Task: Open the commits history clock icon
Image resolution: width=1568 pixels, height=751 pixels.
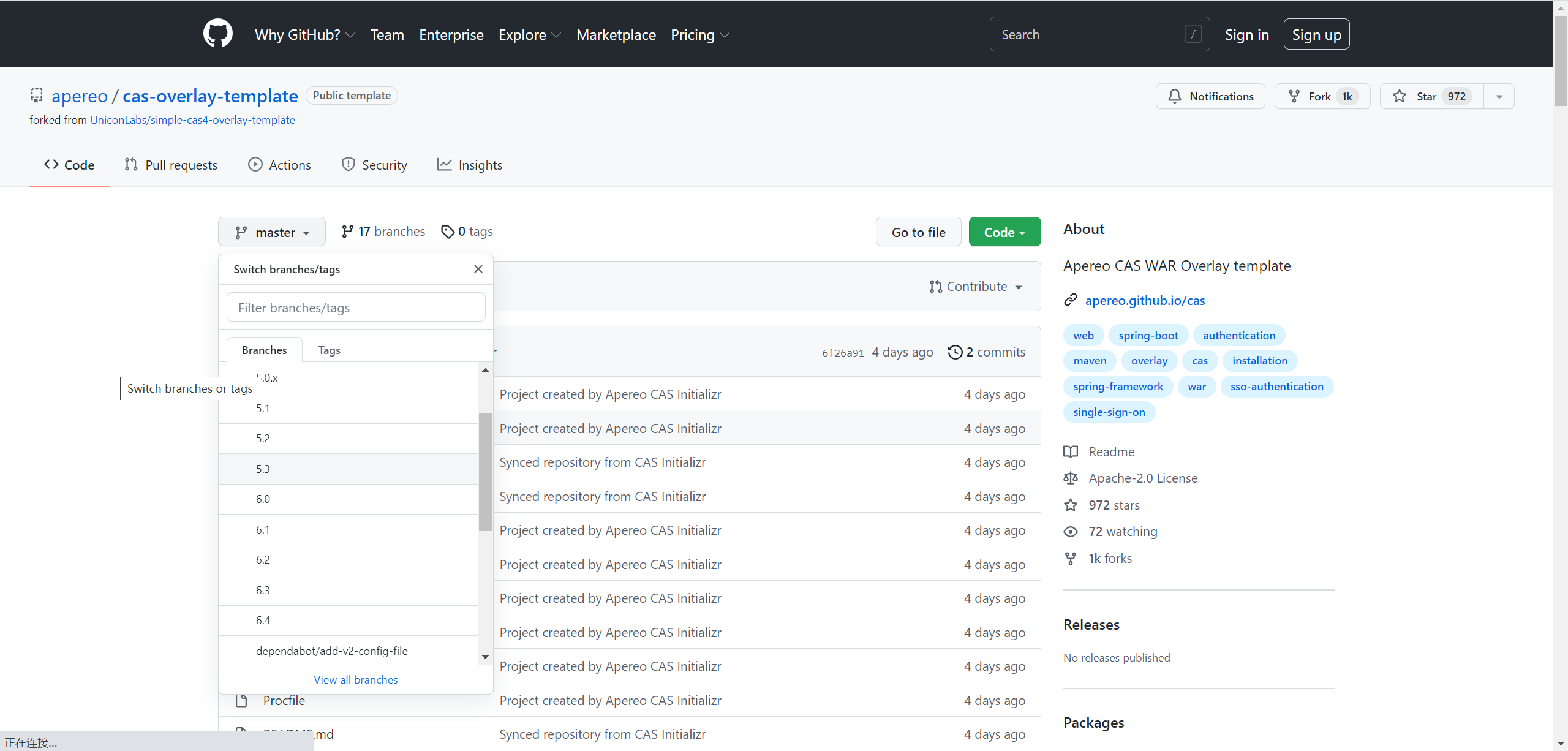Action: 954,352
